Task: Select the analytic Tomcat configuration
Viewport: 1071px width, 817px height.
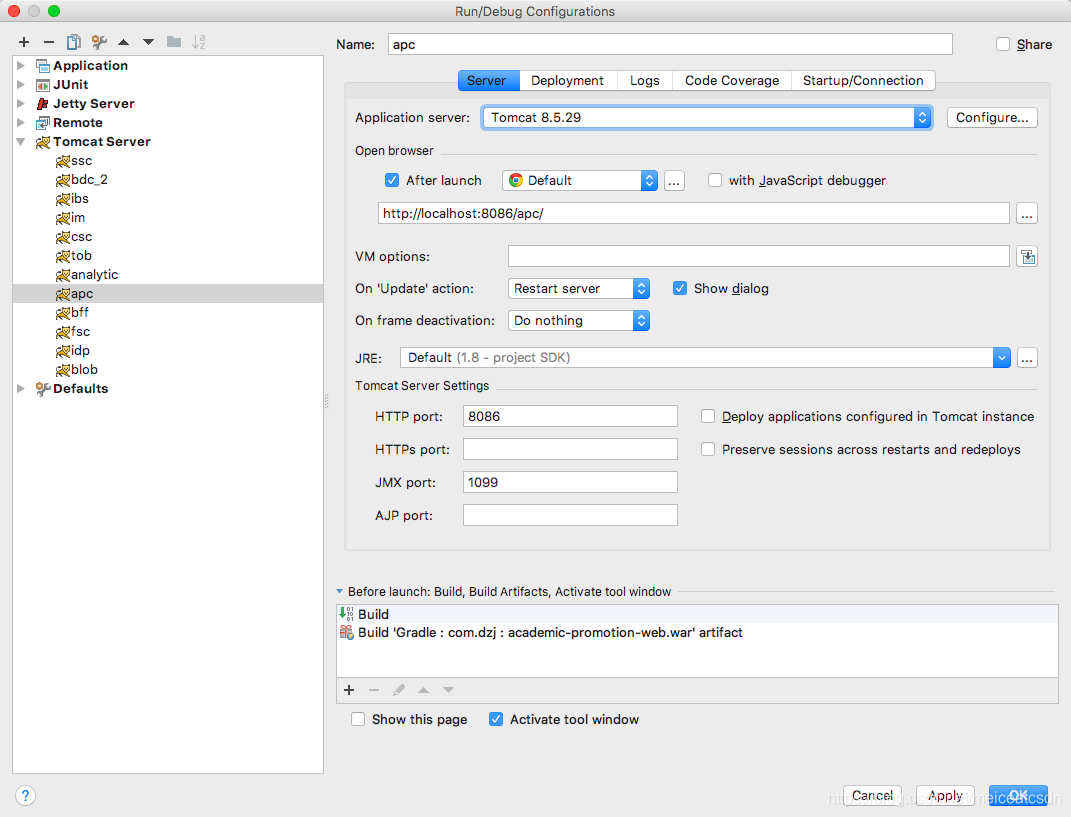Action: pyautogui.click(x=167, y=275)
